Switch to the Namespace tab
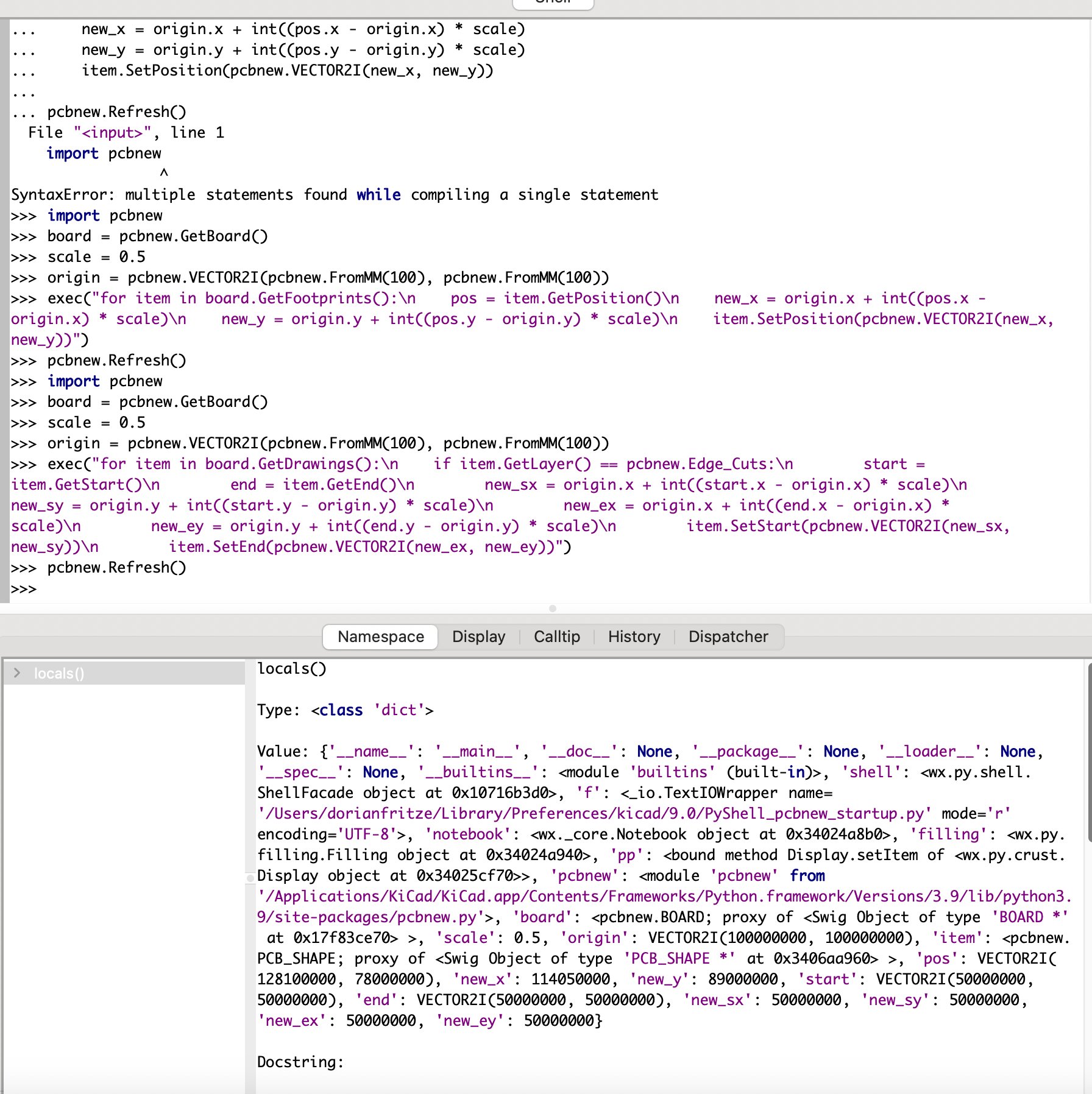1092x1094 pixels. click(x=380, y=637)
